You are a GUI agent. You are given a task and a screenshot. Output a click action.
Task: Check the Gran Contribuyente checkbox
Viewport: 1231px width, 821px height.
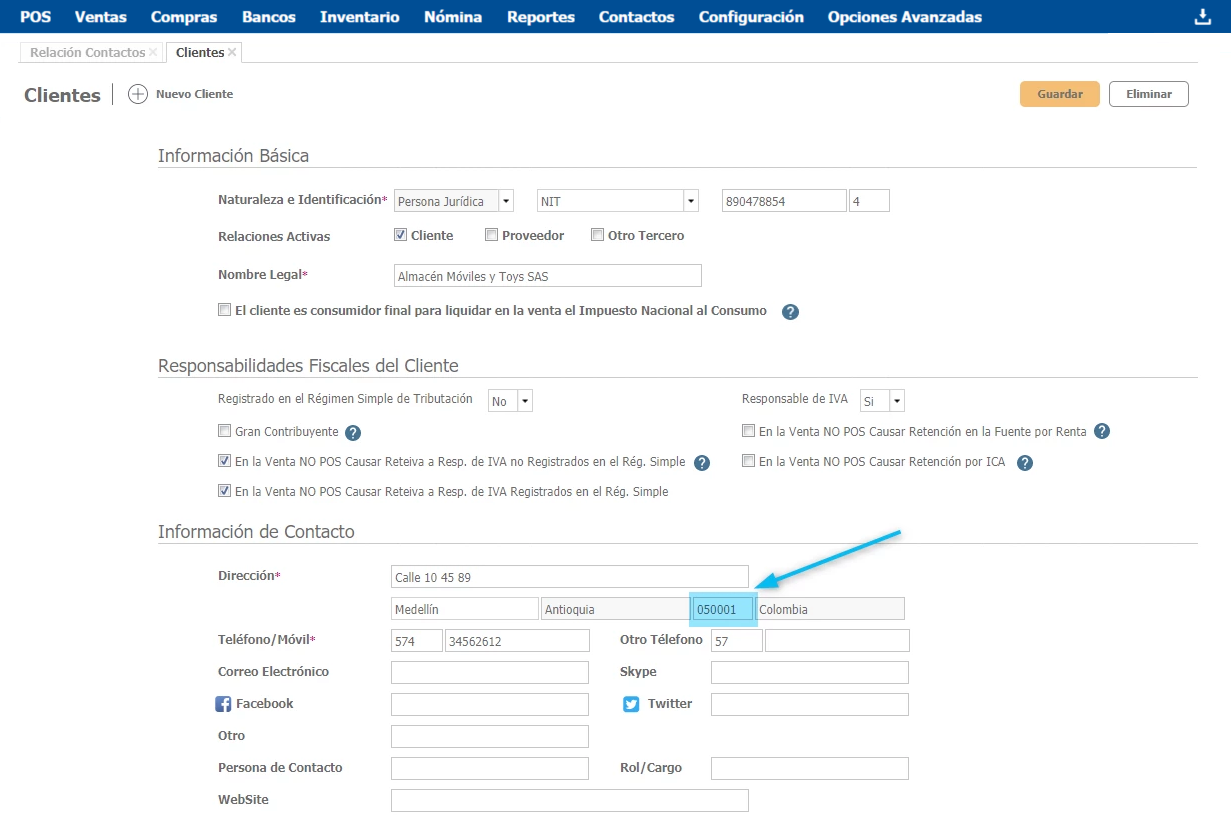pyautogui.click(x=224, y=432)
